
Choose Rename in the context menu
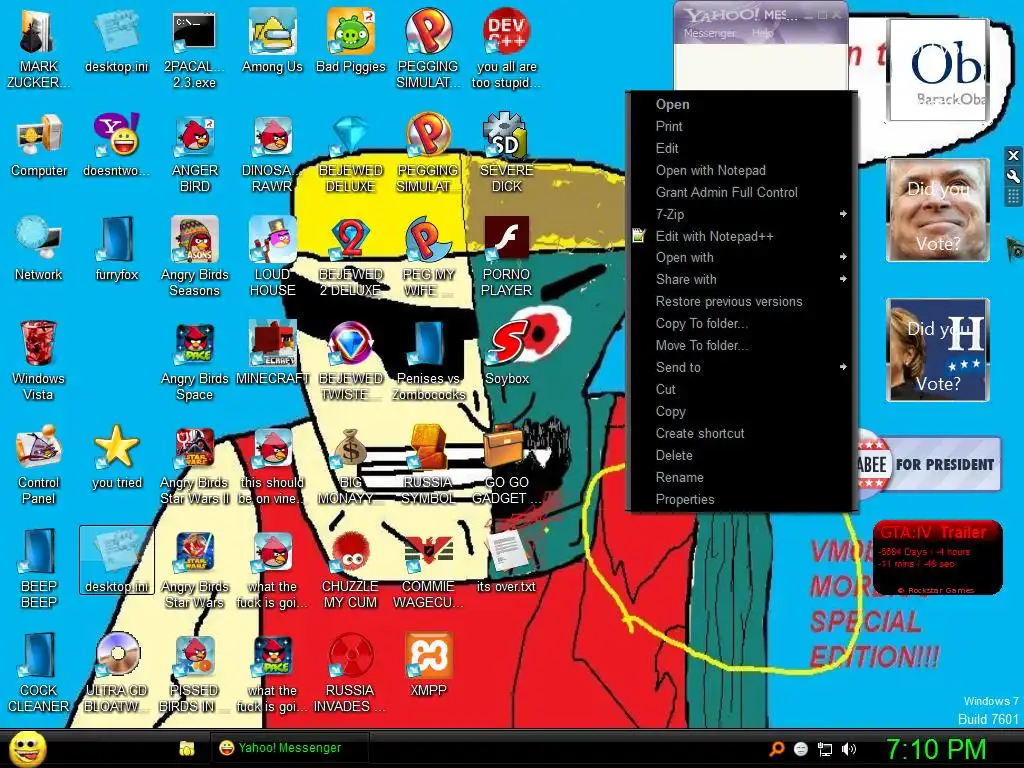click(x=741, y=477)
